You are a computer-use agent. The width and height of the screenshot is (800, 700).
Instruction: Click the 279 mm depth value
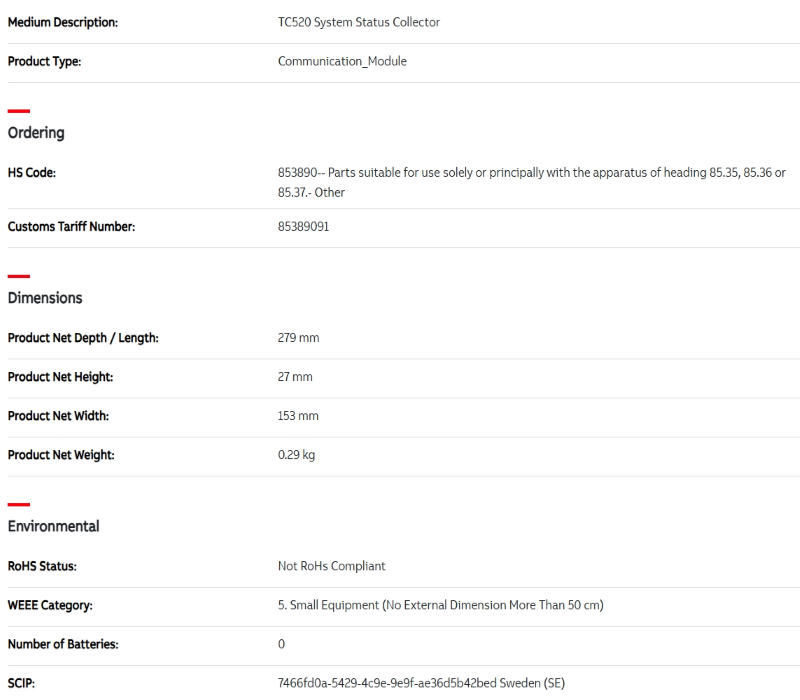(298, 338)
